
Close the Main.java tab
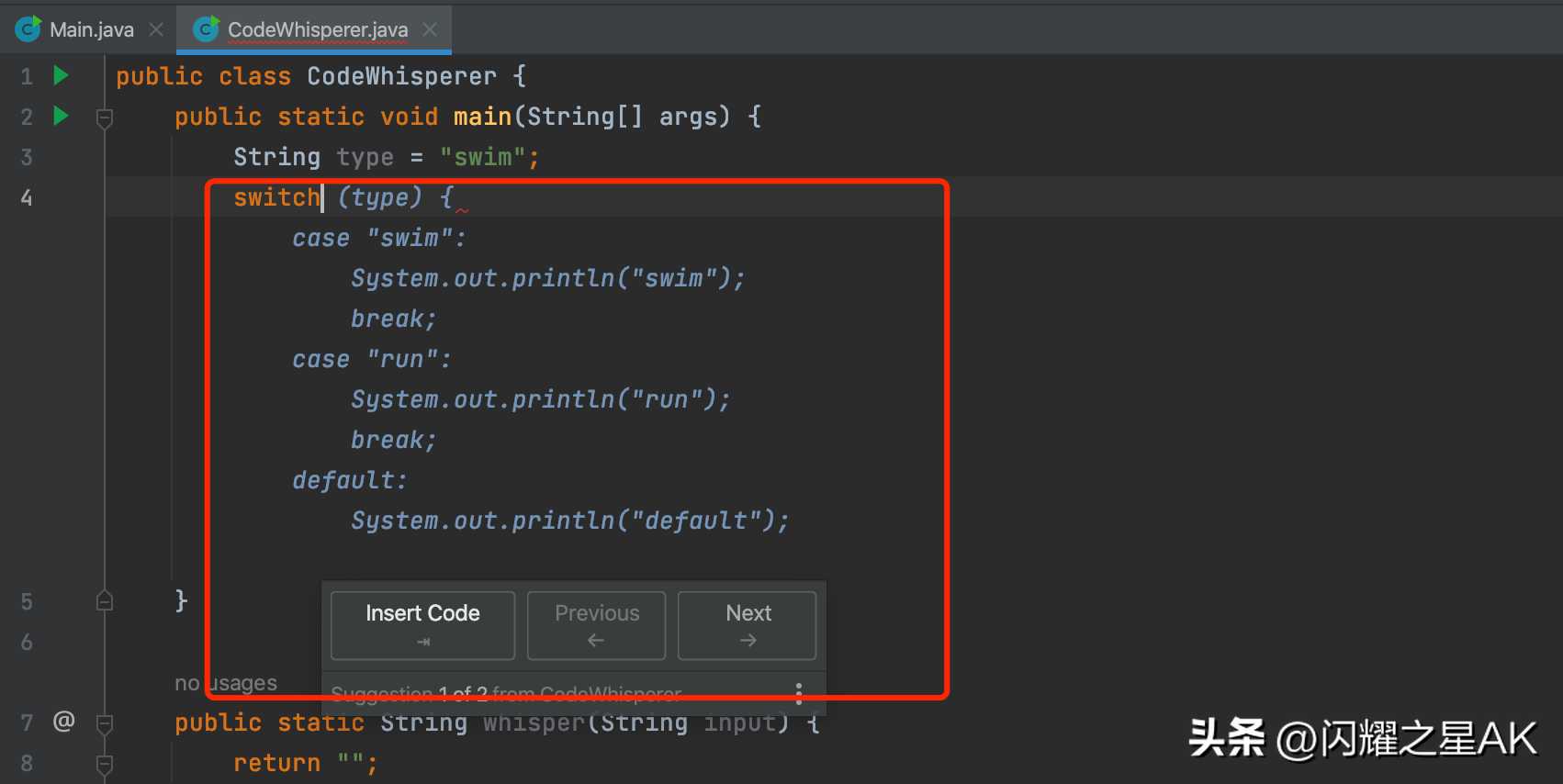coord(156,29)
